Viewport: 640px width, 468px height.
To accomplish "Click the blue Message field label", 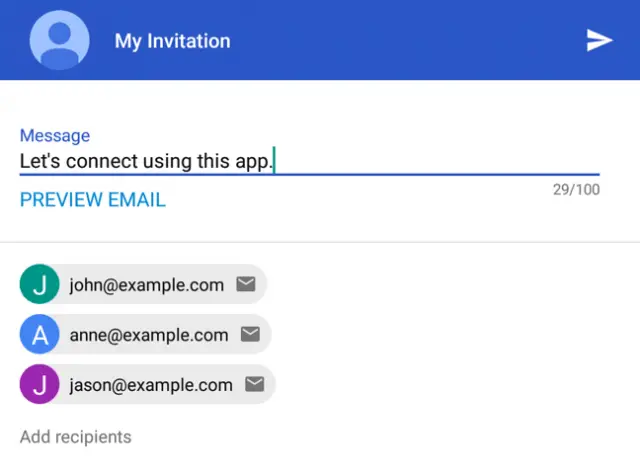I will point(54,136).
